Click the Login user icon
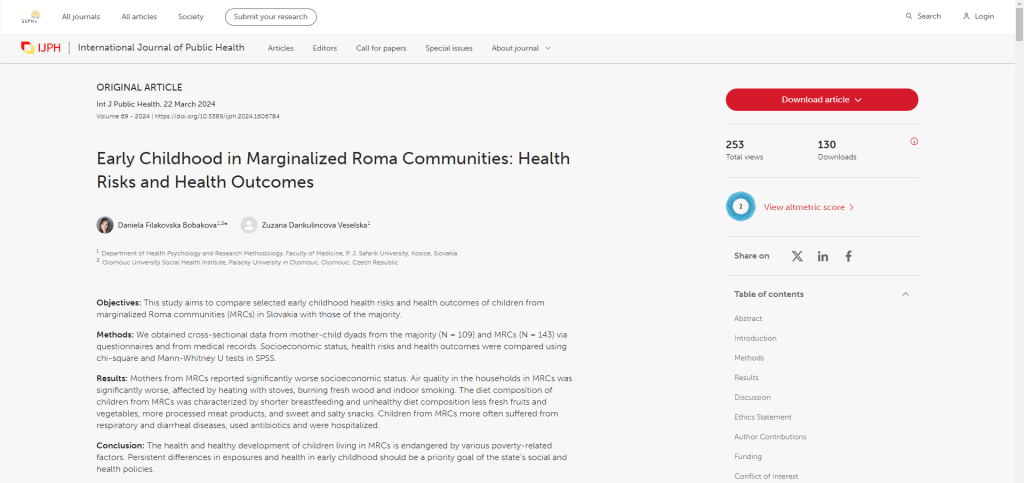This screenshot has height=483, width=1024. pyautogui.click(x=967, y=16)
